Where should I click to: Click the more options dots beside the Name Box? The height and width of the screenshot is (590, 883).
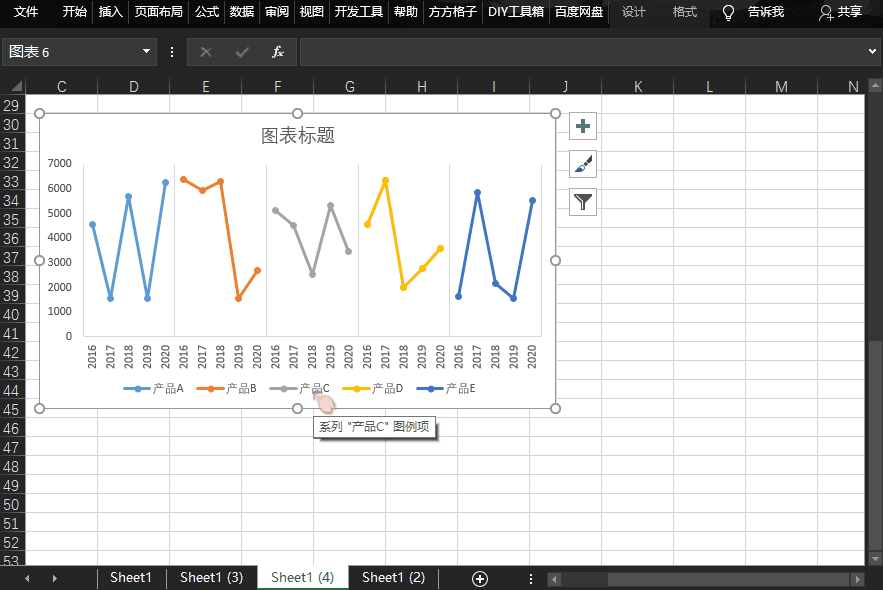(173, 52)
